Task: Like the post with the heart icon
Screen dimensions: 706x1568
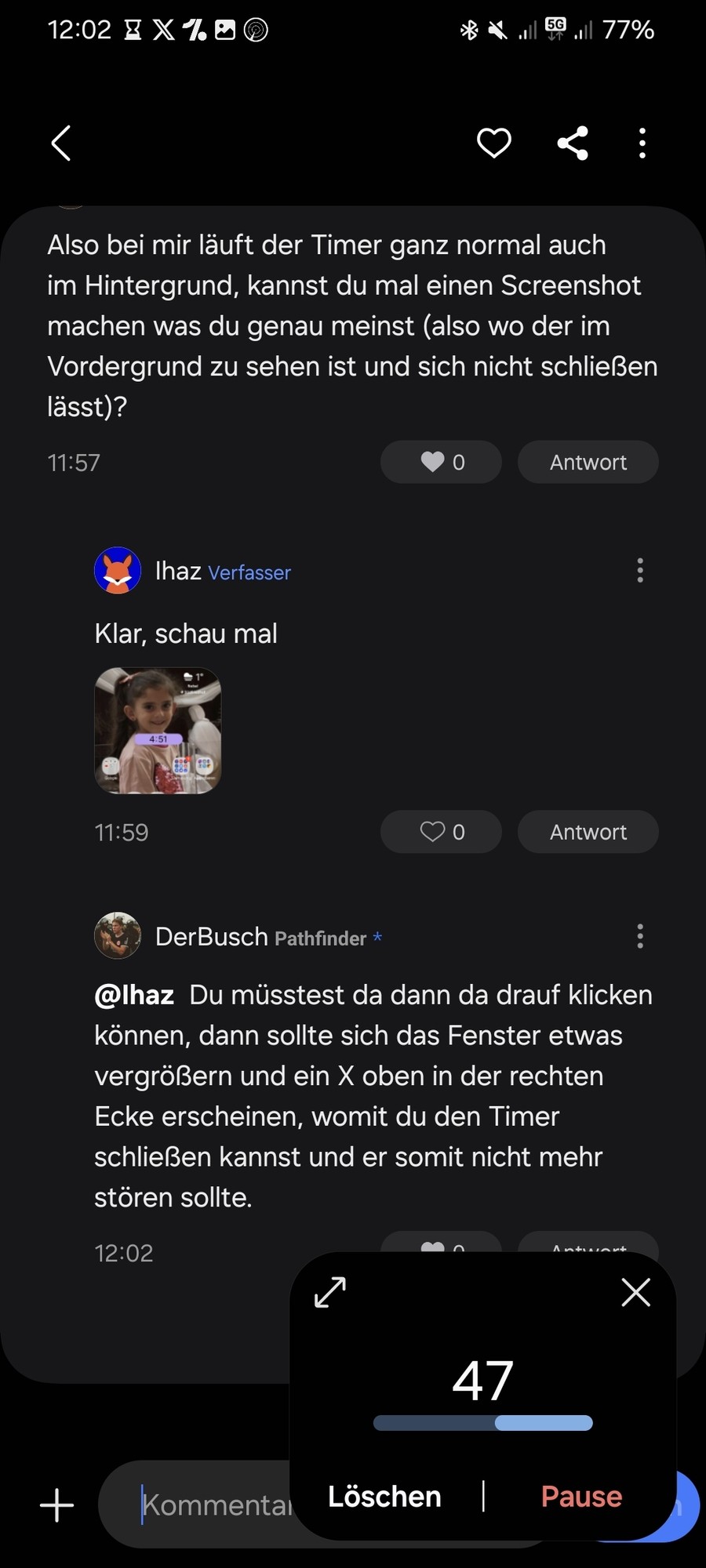Action: (494, 143)
